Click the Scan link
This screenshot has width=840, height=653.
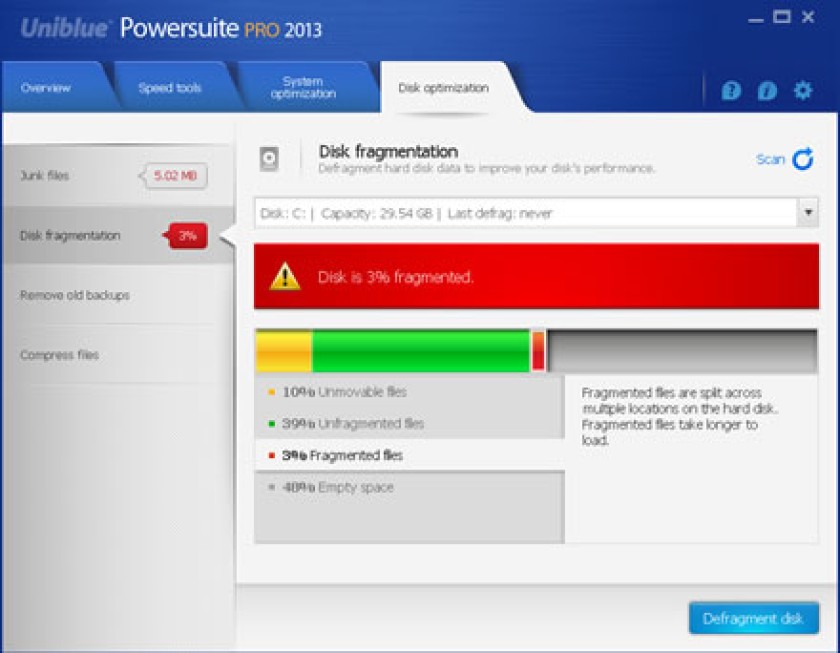tap(770, 159)
